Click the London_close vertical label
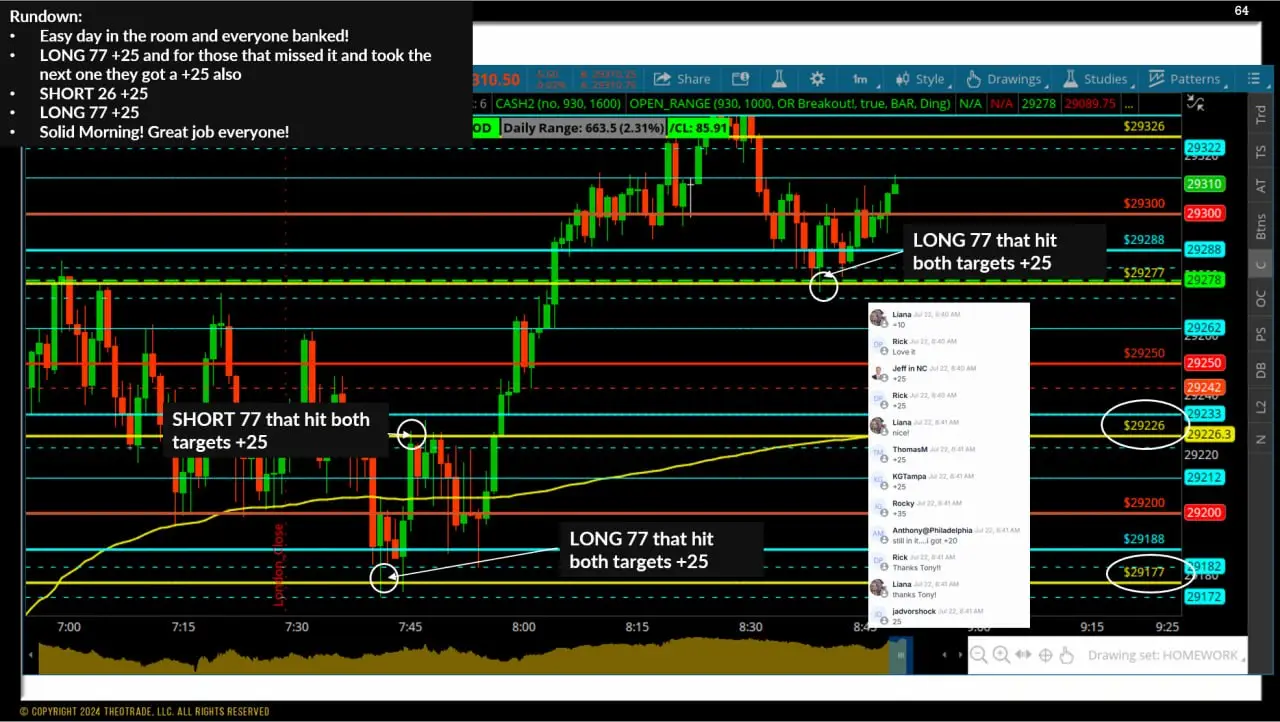Image resolution: width=1280 pixels, height=722 pixels. coord(279,565)
